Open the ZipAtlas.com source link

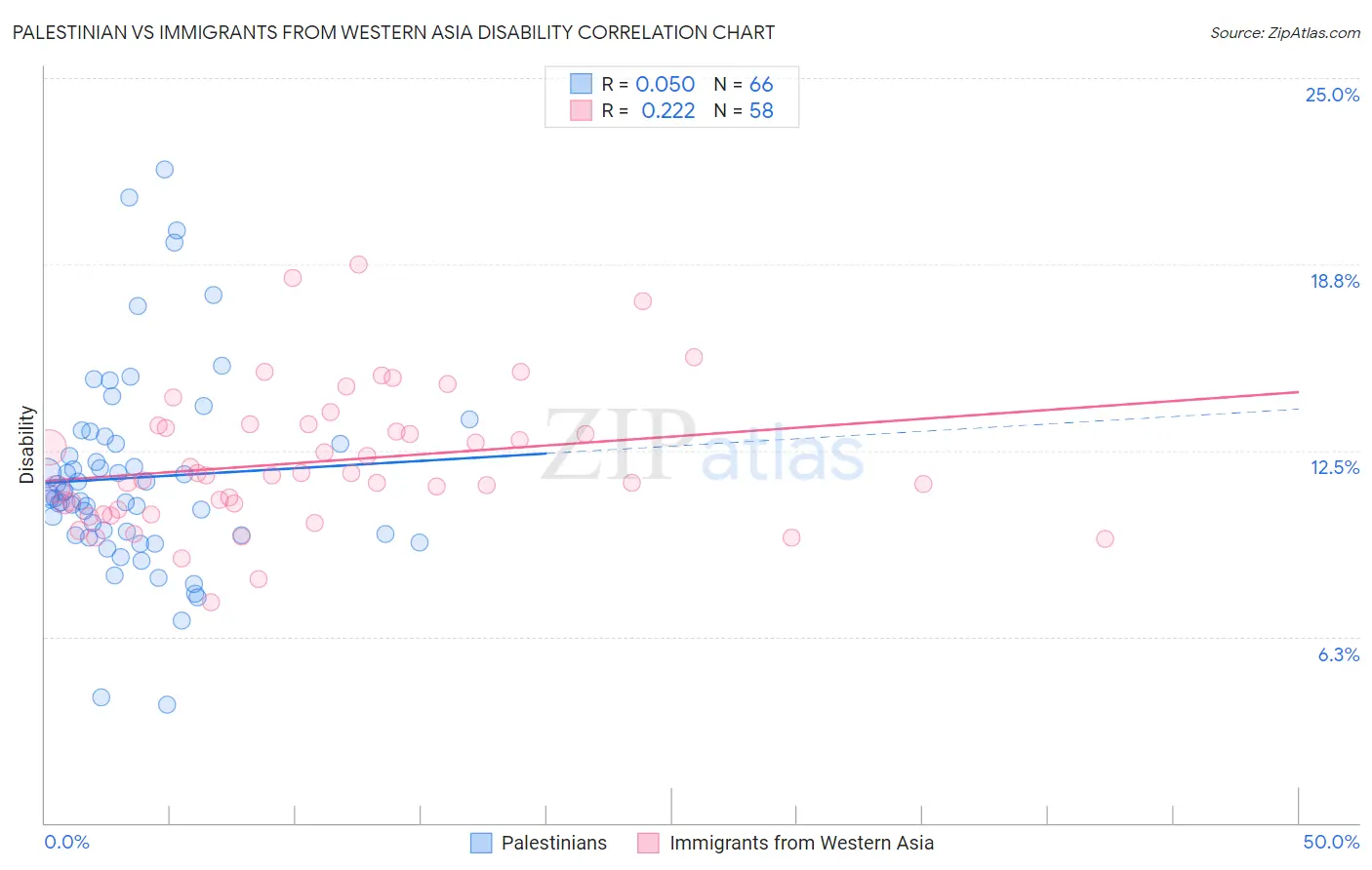(1285, 32)
